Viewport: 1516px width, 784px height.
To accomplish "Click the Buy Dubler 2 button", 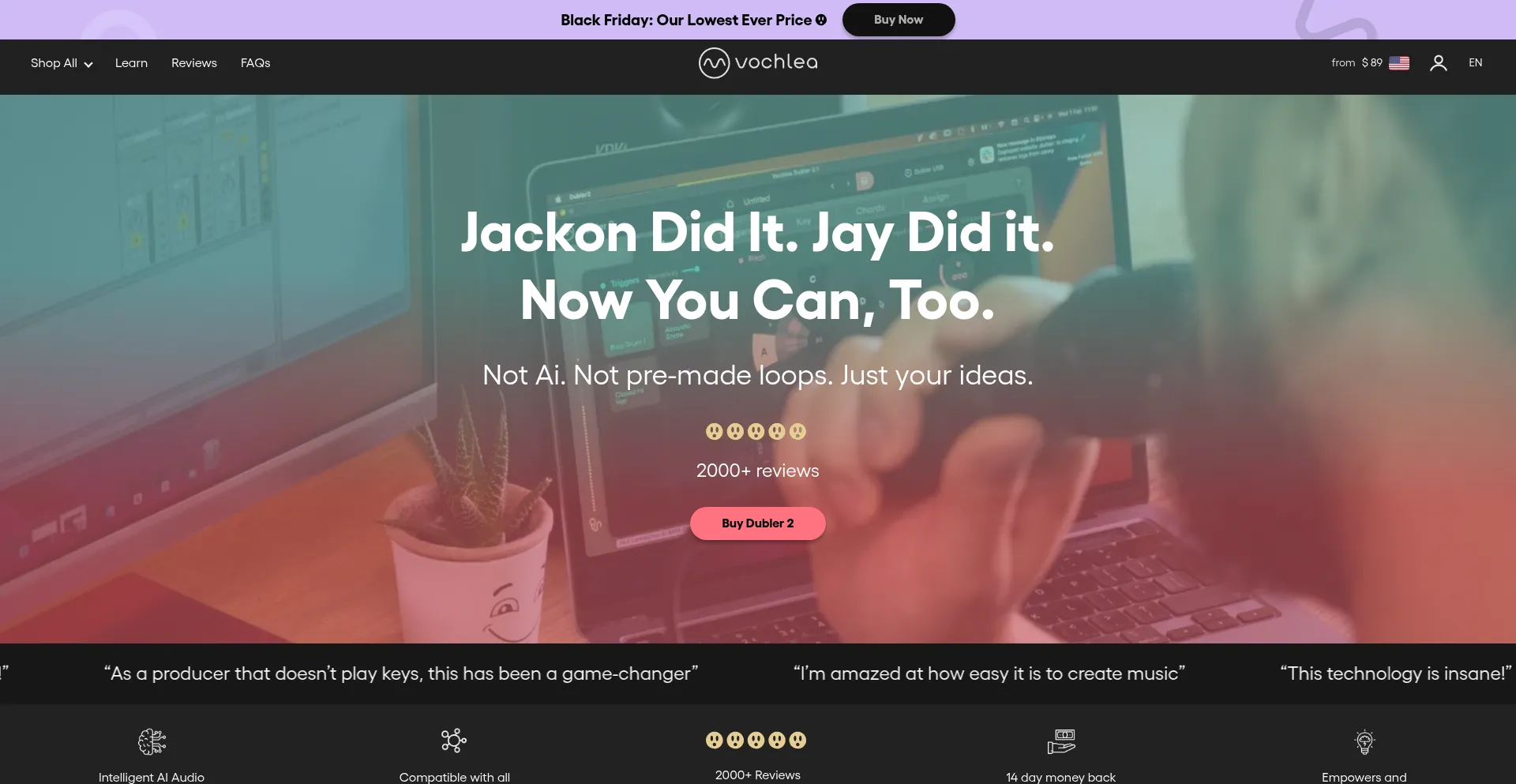I will point(758,523).
